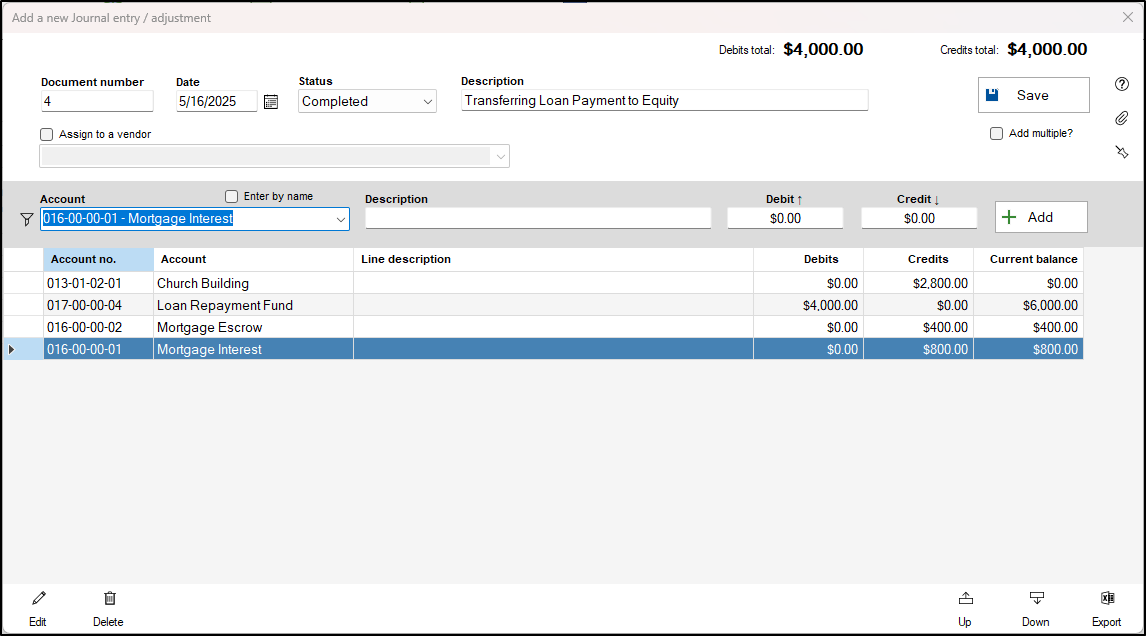The image size is (1146, 636).
Task: Check the Add multiple? option
Action: (996, 133)
